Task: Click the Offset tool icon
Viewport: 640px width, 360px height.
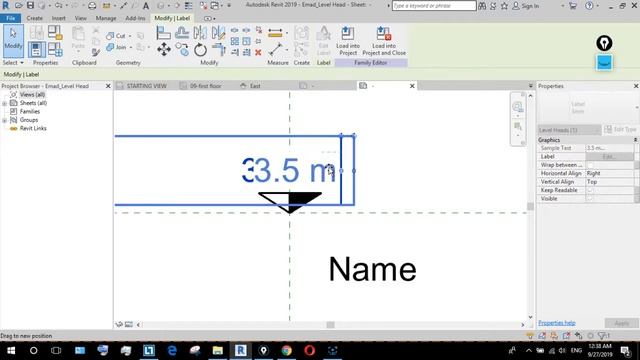Action: coord(182,33)
